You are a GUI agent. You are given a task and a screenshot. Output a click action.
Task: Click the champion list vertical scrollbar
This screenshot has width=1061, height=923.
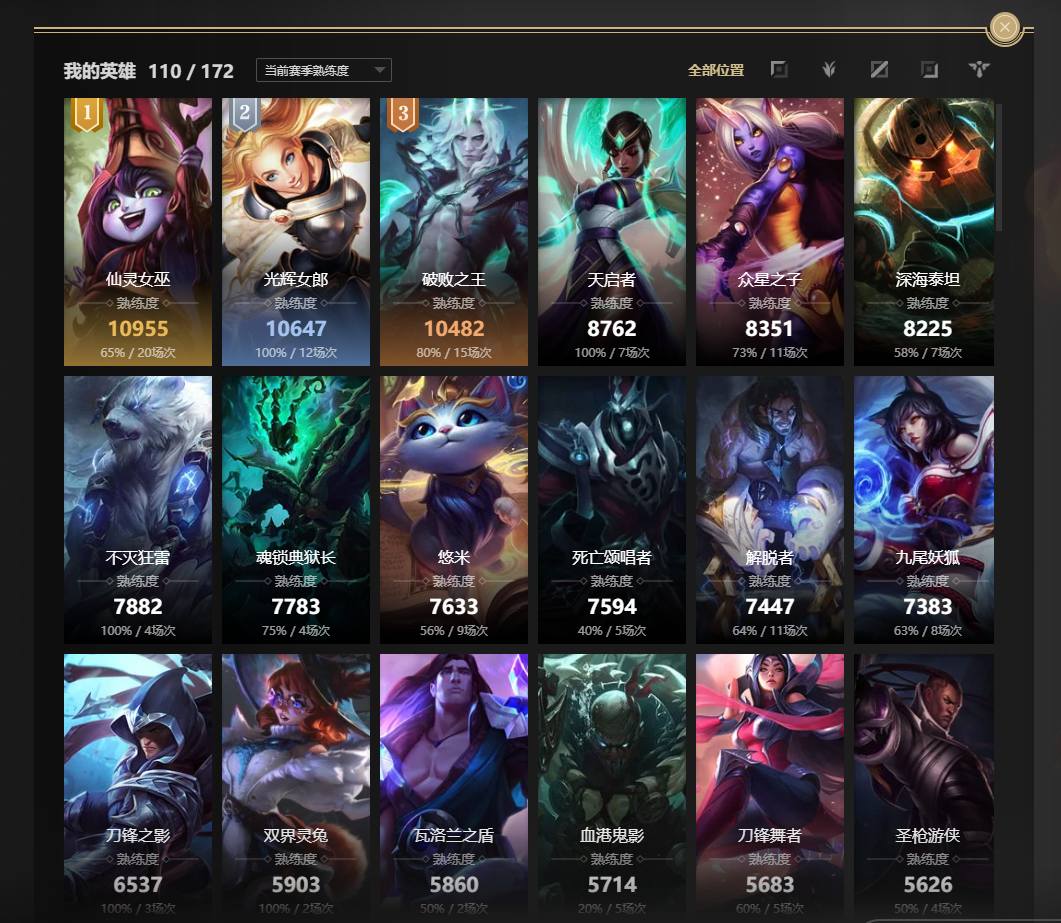[999, 167]
